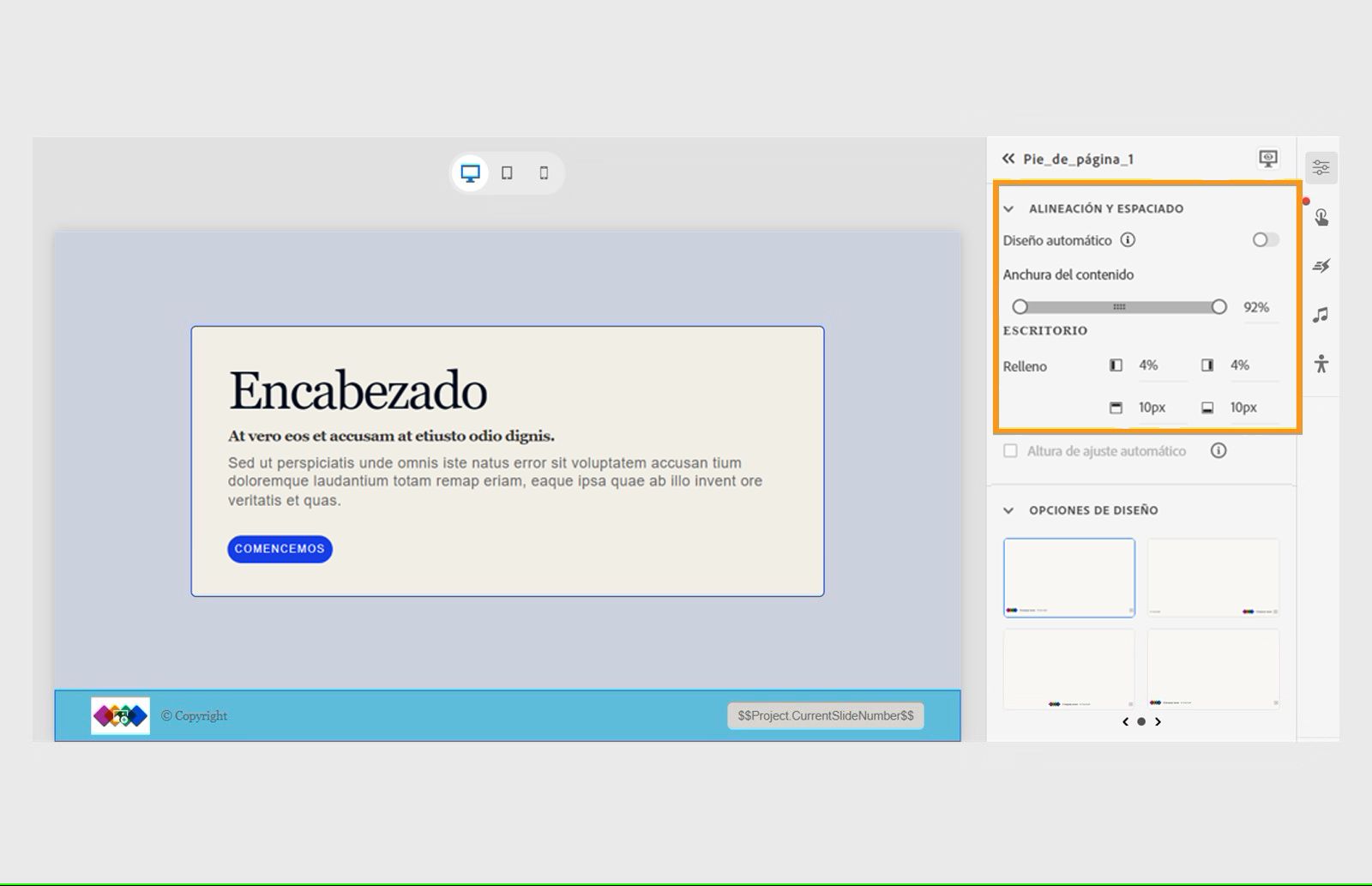Click info icon beside Altura de ajuste automático
The image size is (1372, 886).
click(1219, 450)
